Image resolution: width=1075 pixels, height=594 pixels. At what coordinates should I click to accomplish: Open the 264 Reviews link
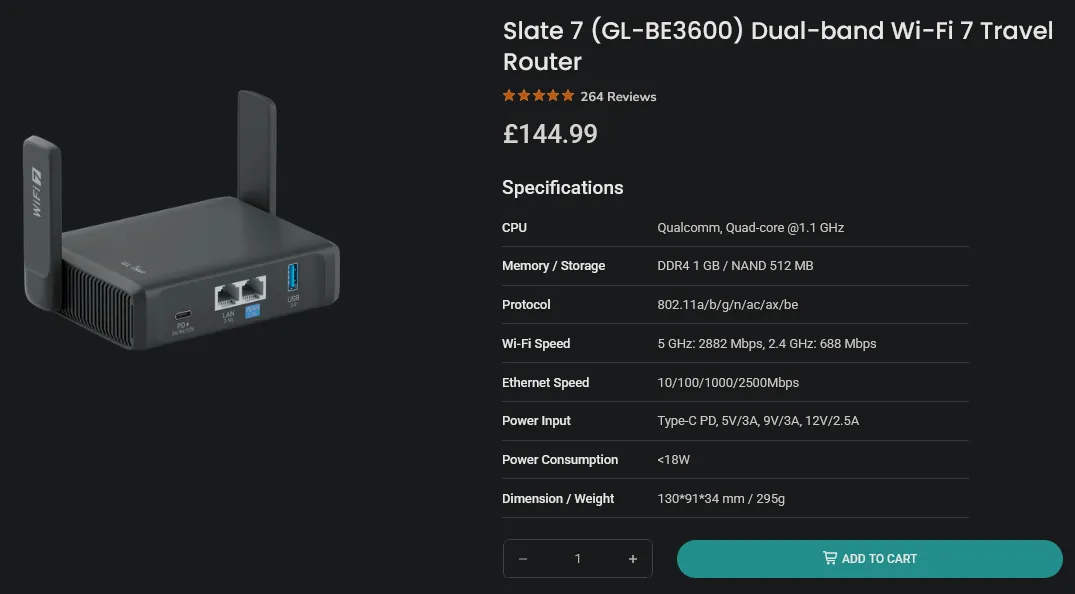[618, 97]
